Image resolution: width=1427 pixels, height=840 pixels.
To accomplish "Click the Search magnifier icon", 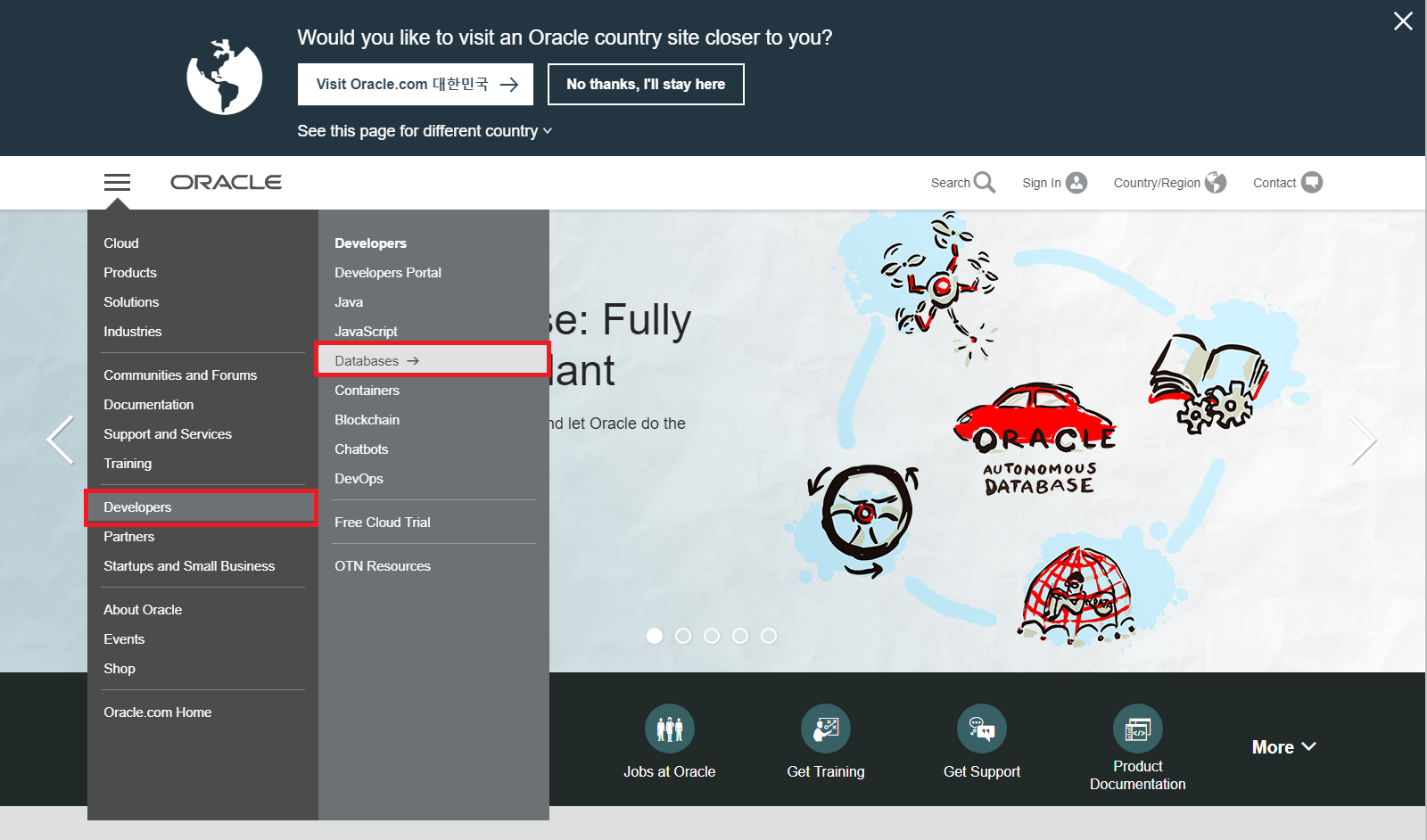I will click(985, 182).
